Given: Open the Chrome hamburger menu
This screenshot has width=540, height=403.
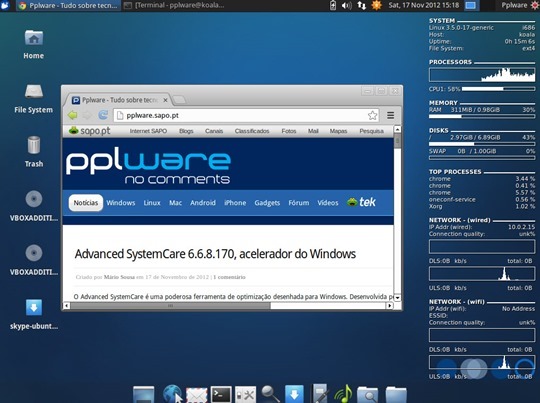Looking at the screenshot, I should click(391, 115).
